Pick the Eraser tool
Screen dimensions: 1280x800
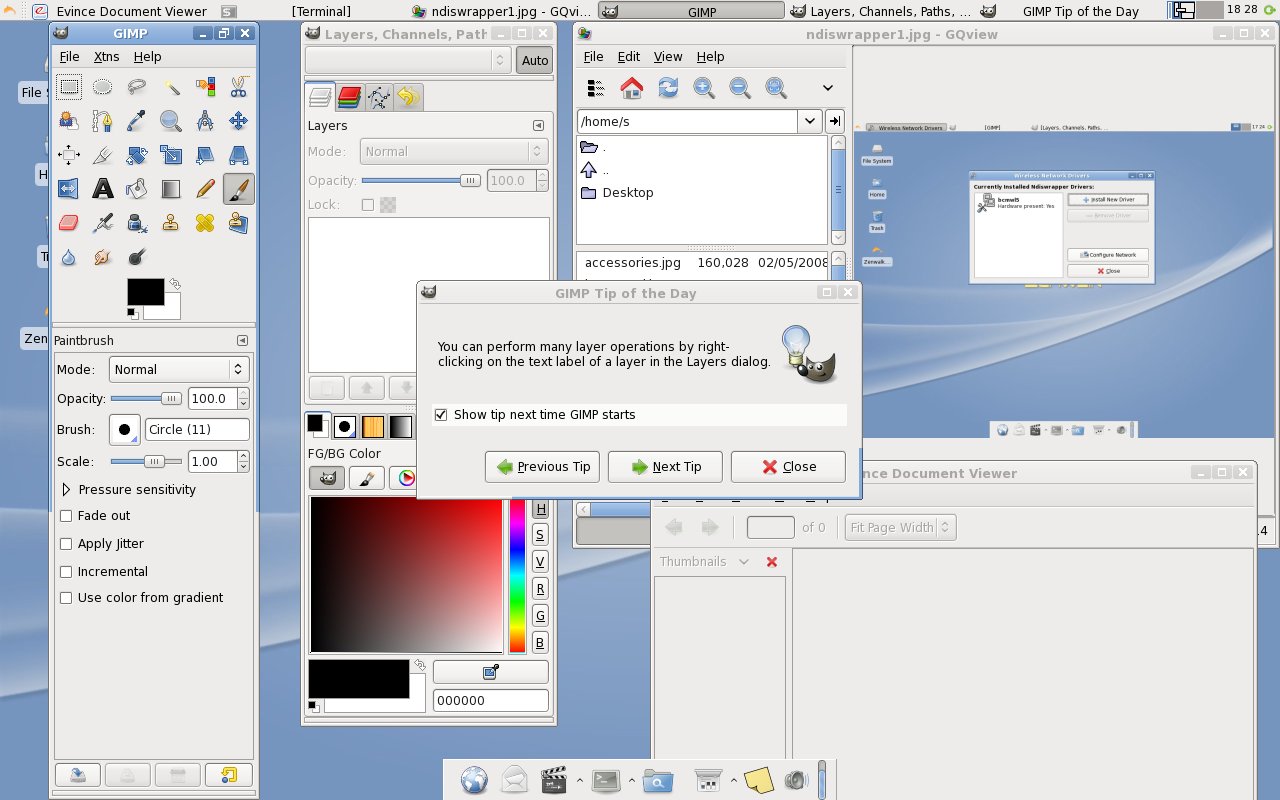[69, 222]
